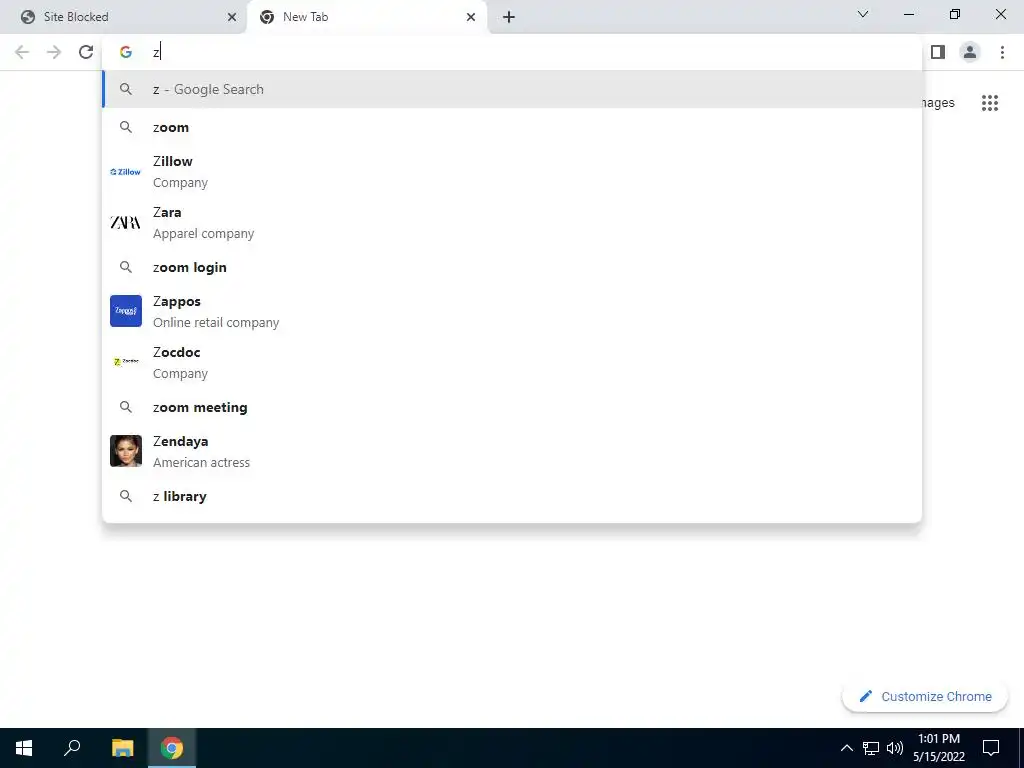Open Windows taskbar search
The image size is (1024, 768).
coord(72,748)
